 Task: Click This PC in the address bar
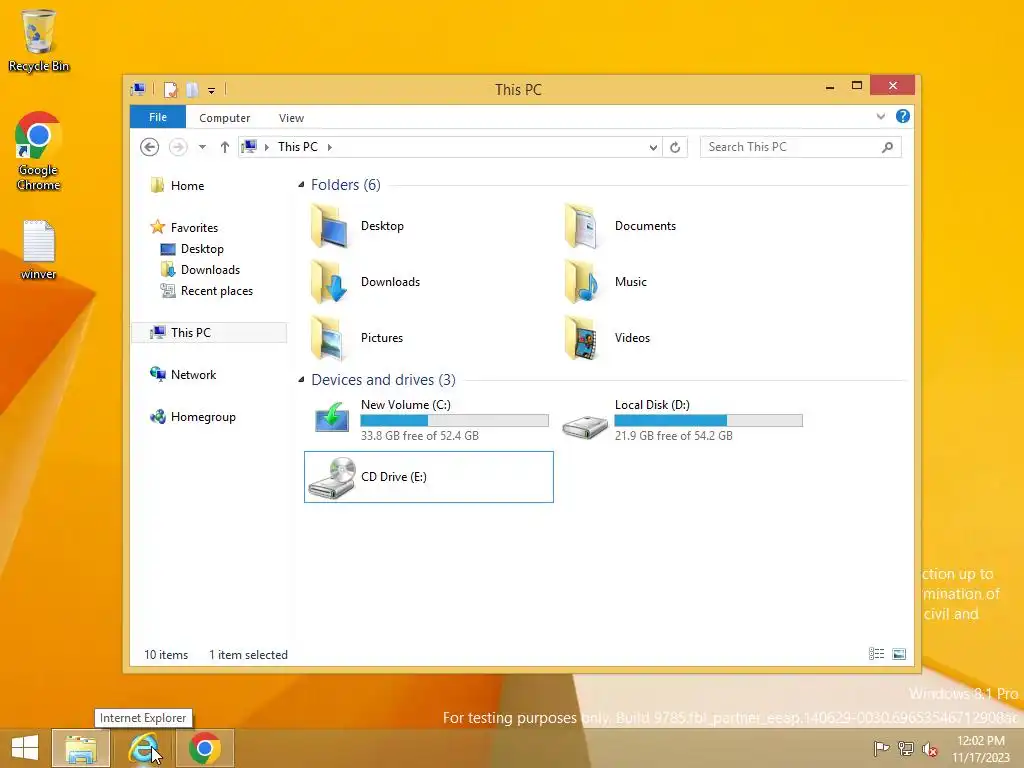click(298, 147)
